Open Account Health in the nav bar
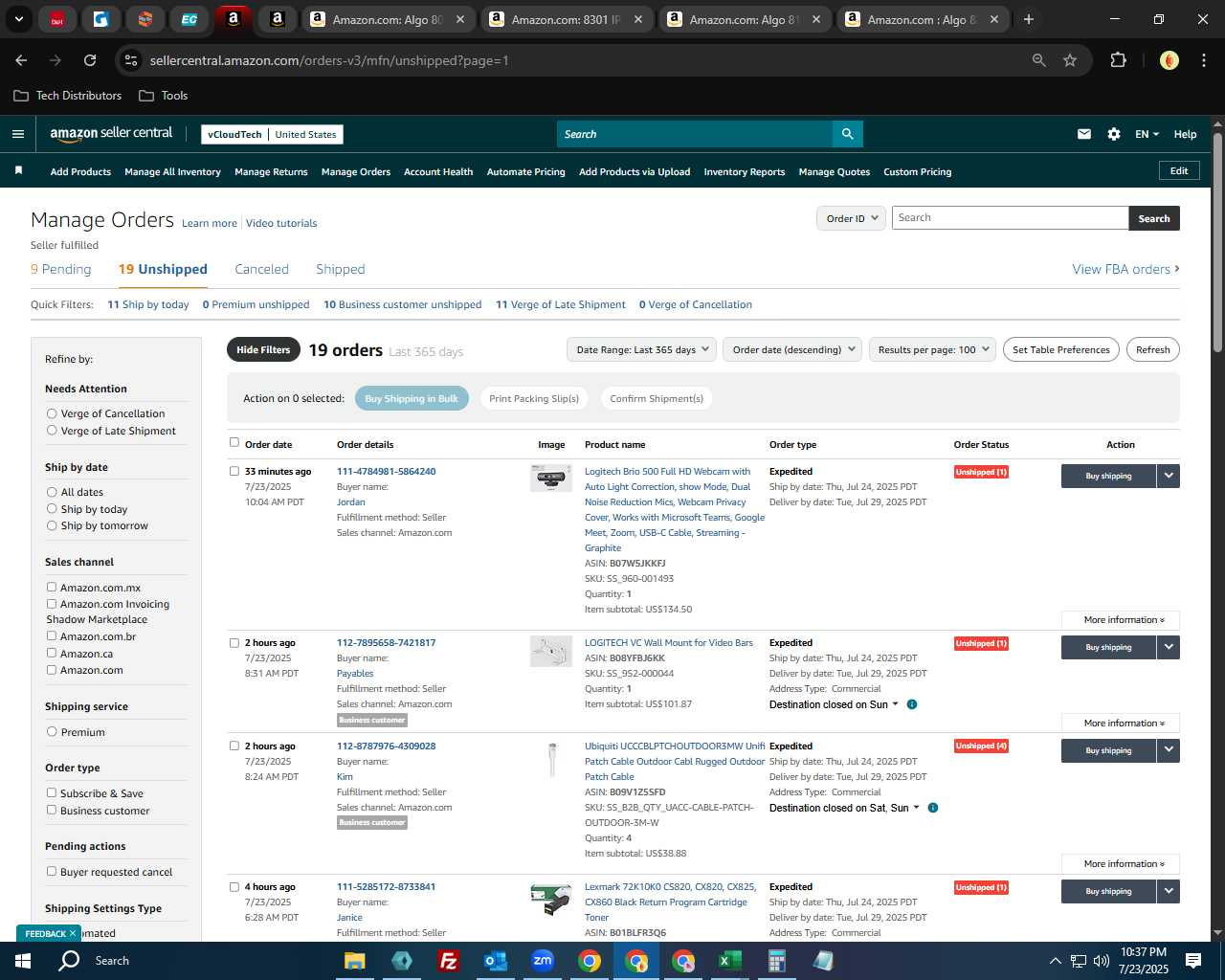1225x980 pixels. point(438,172)
